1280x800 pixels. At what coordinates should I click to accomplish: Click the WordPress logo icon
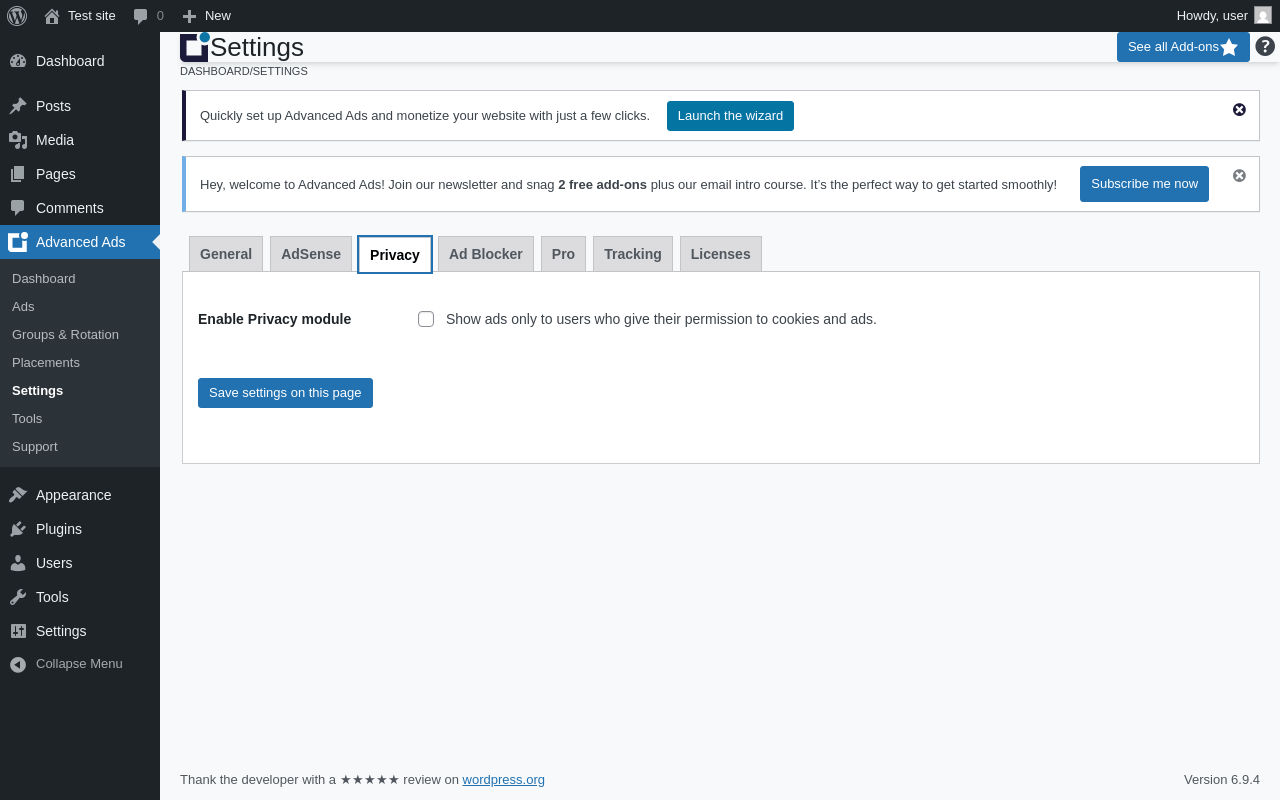click(x=17, y=15)
